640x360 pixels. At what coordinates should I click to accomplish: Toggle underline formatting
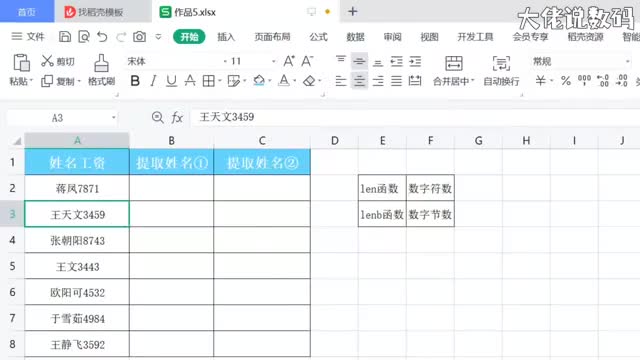171,81
